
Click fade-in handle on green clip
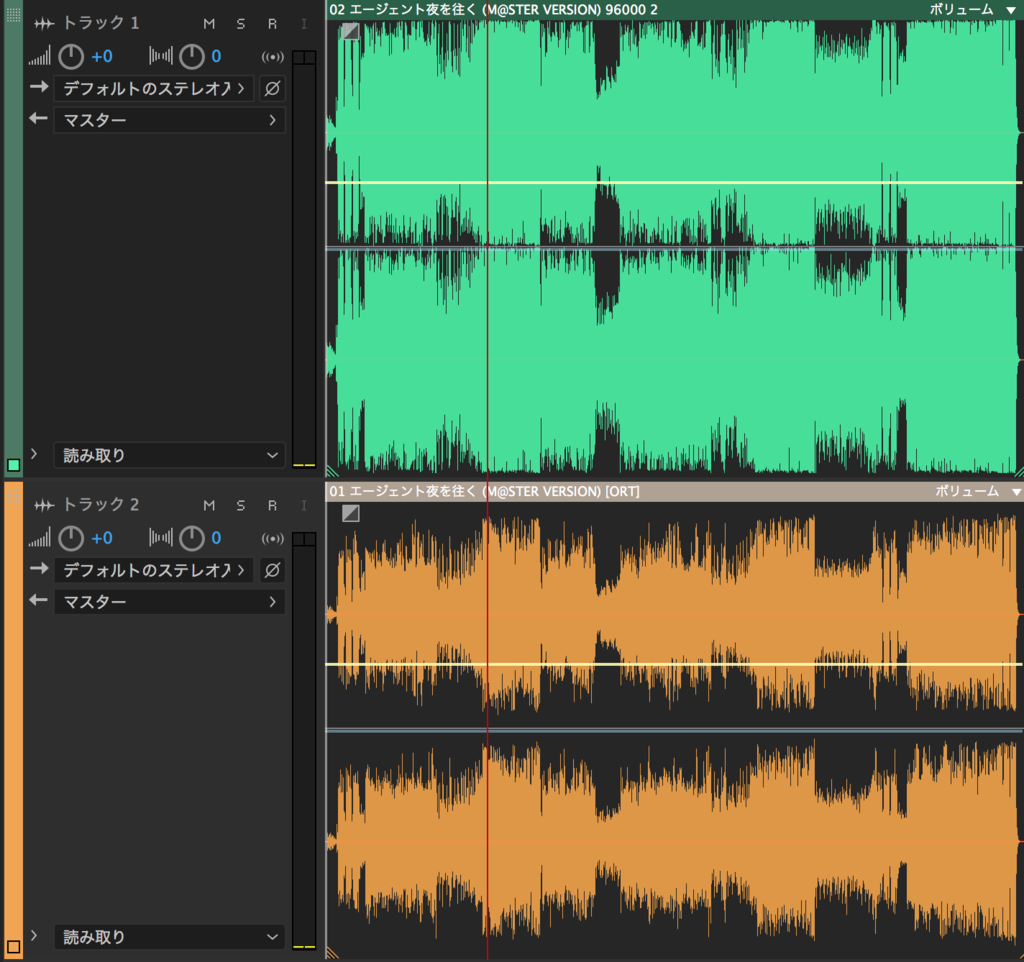[x=350, y=31]
